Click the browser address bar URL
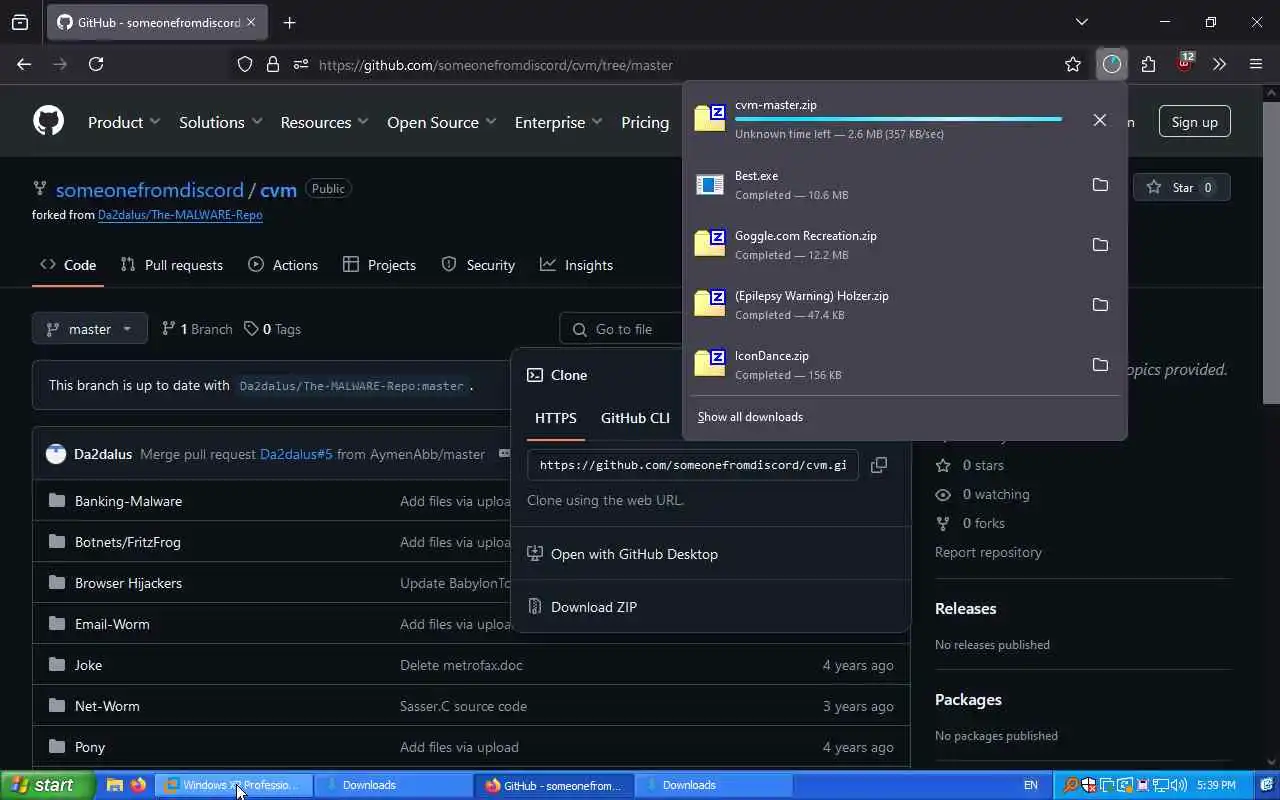Image resolution: width=1280 pixels, height=800 pixels. pyautogui.click(x=495, y=65)
